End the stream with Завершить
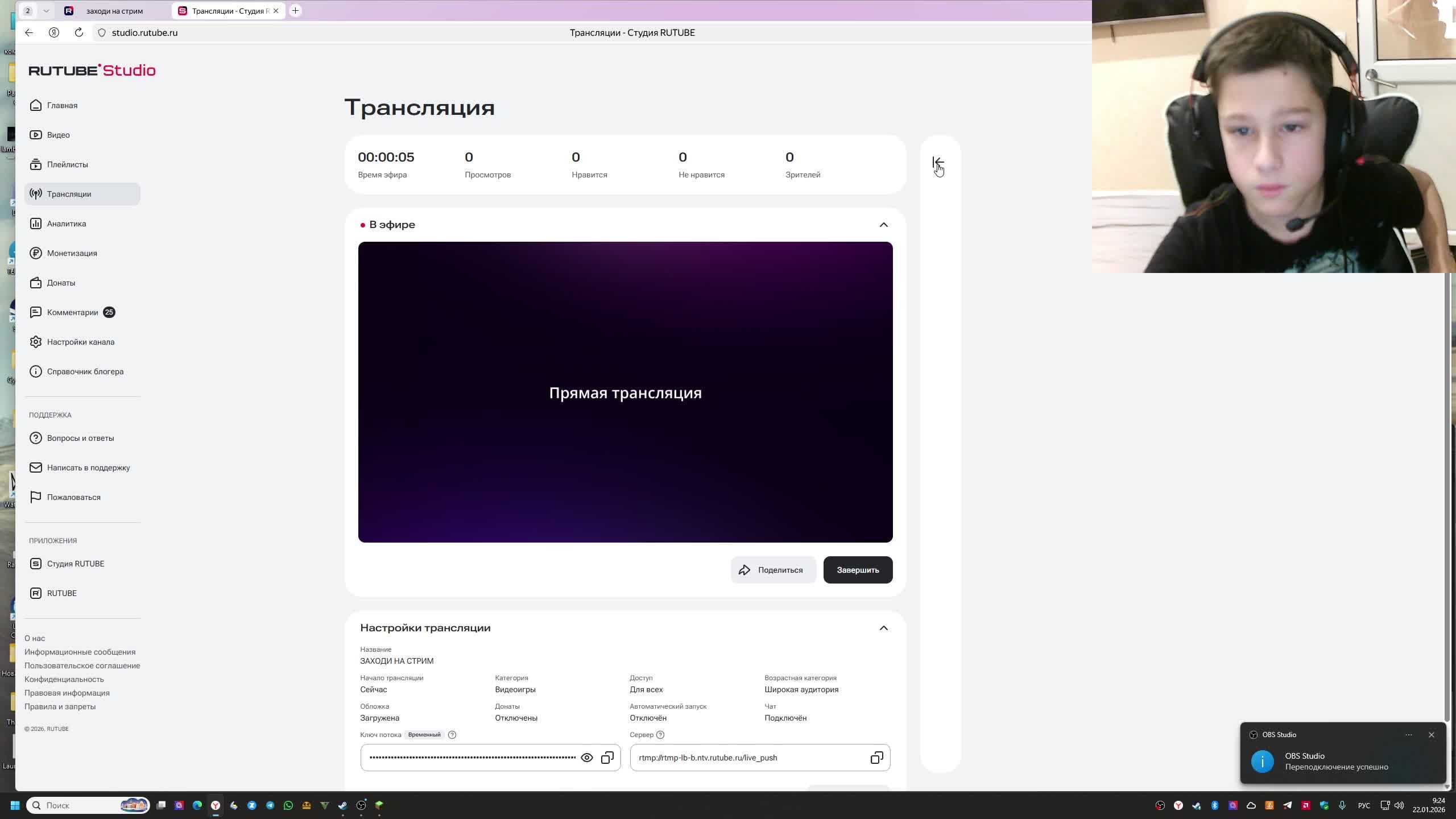The image size is (1456, 819). [858, 569]
